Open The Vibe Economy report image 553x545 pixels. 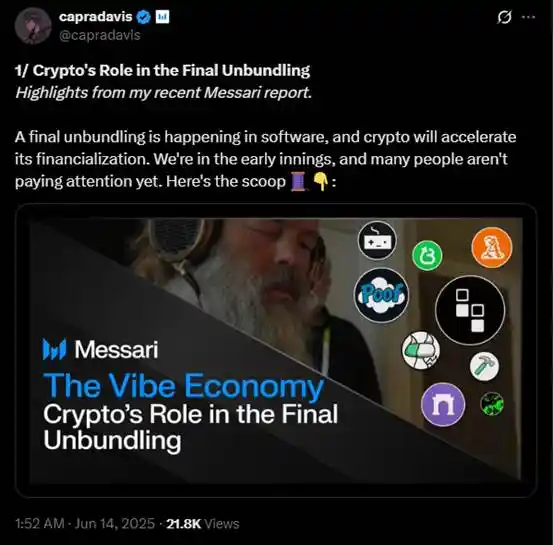[x=276, y=350]
